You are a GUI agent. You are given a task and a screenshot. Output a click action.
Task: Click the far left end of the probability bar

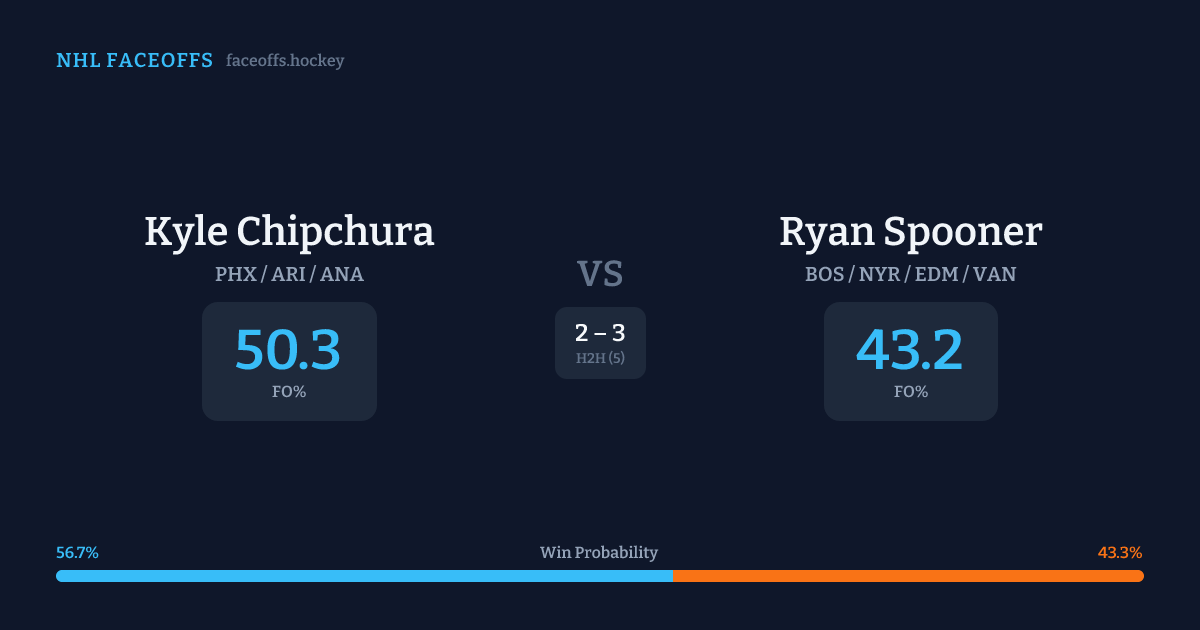(x=60, y=576)
